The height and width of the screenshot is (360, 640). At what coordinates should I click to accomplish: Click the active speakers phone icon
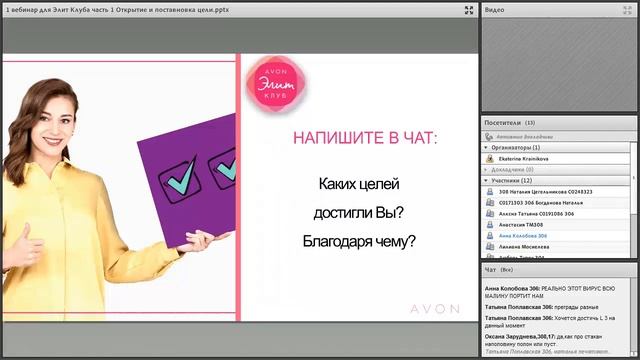tap(489, 137)
